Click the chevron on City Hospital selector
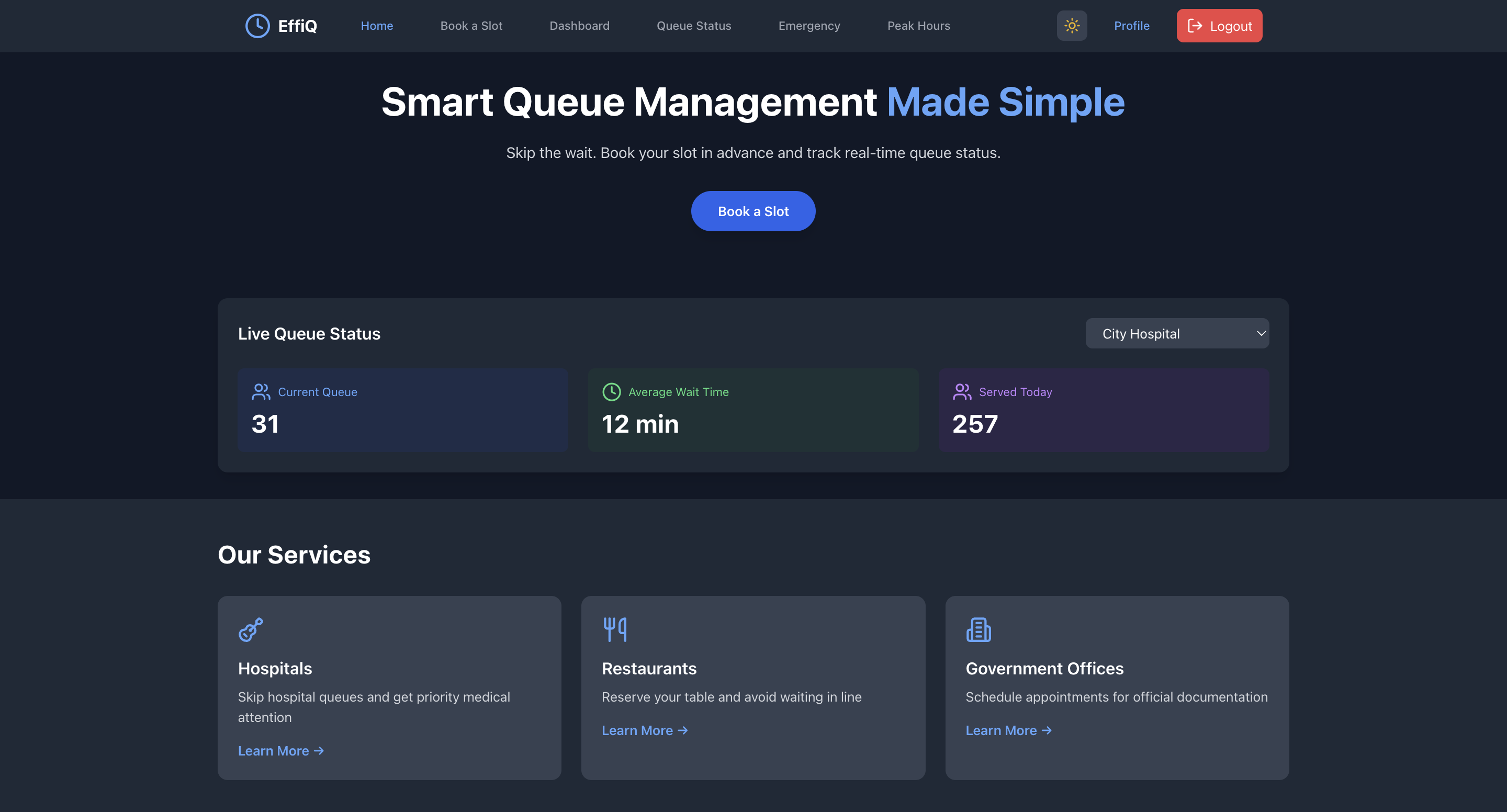Viewport: 1507px width, 812px height. [x=1261, y=333]
